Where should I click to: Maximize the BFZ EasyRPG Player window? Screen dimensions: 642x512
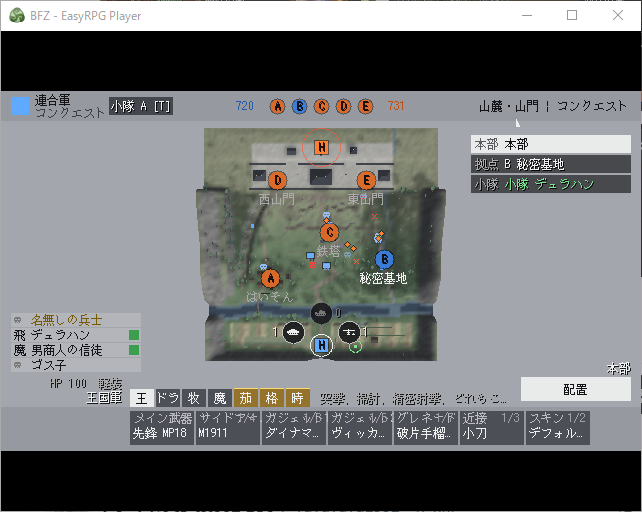tap(572, 16)
